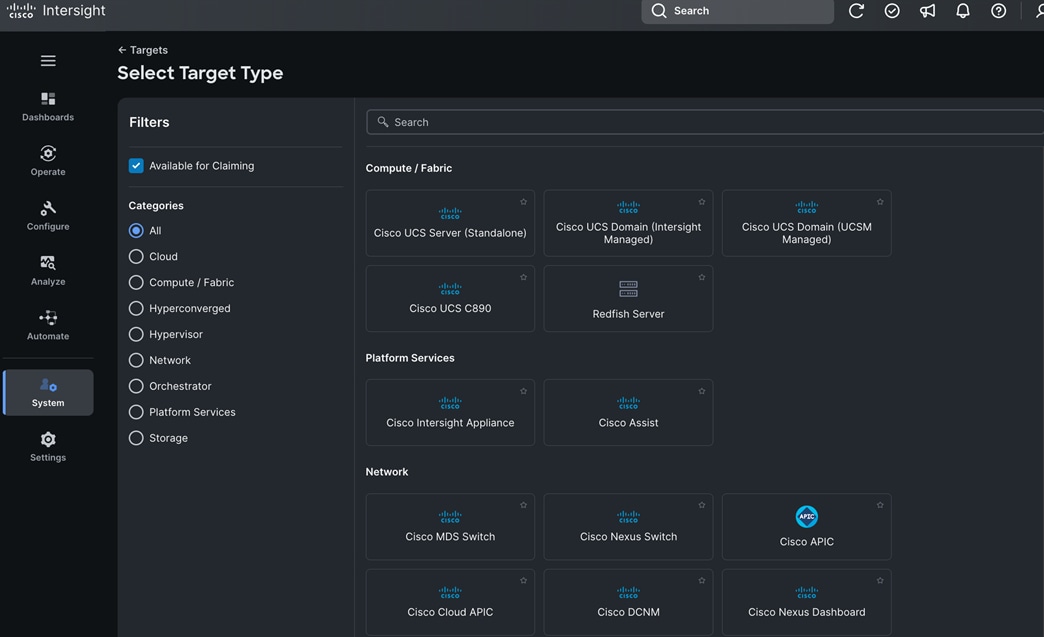Favorite the Cisco Cloud APIC star
This screenshot has height=637, width=1044.
pos(523,581)
